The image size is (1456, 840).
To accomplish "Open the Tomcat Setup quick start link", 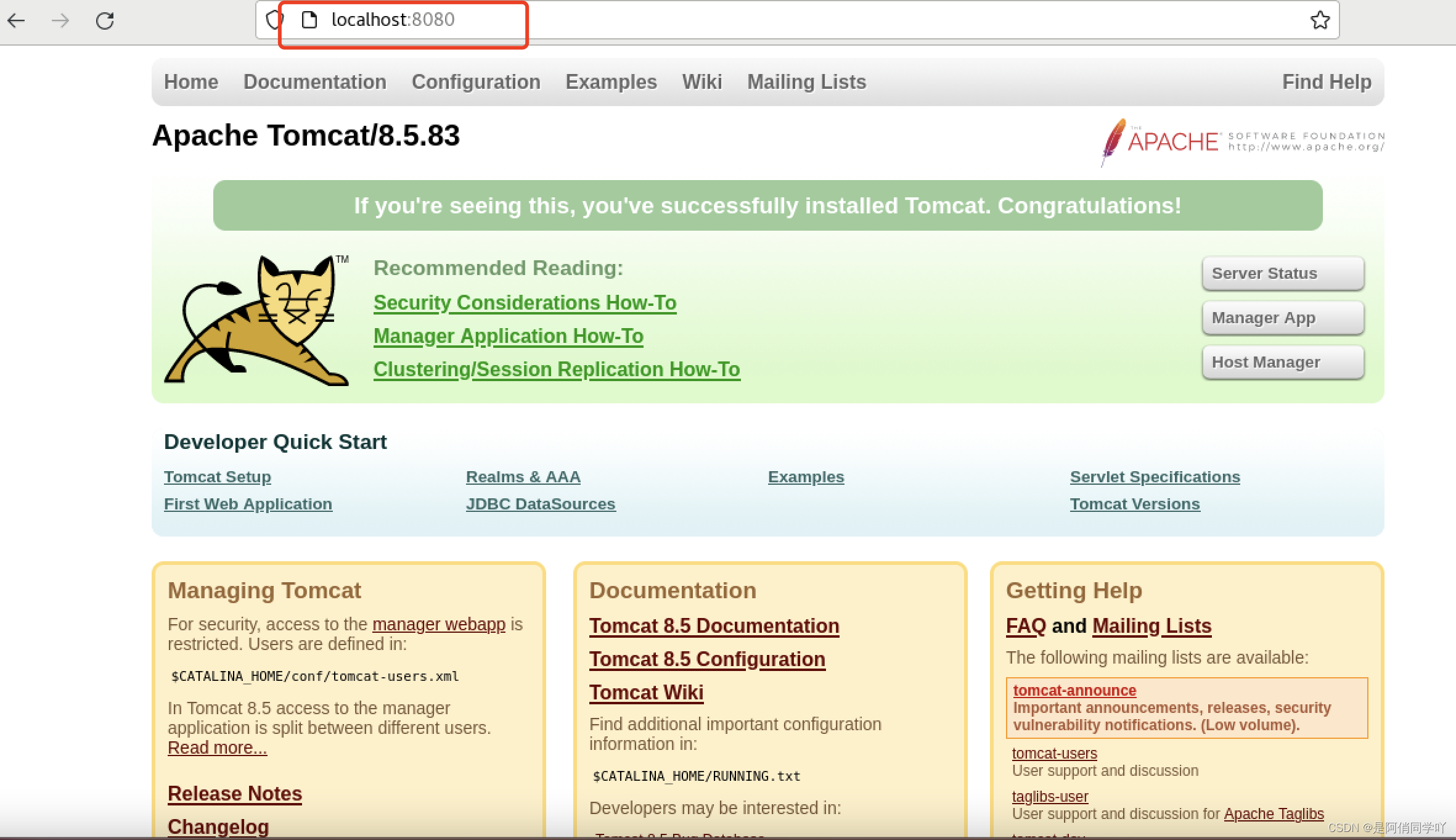I will [x=217, y=476].
